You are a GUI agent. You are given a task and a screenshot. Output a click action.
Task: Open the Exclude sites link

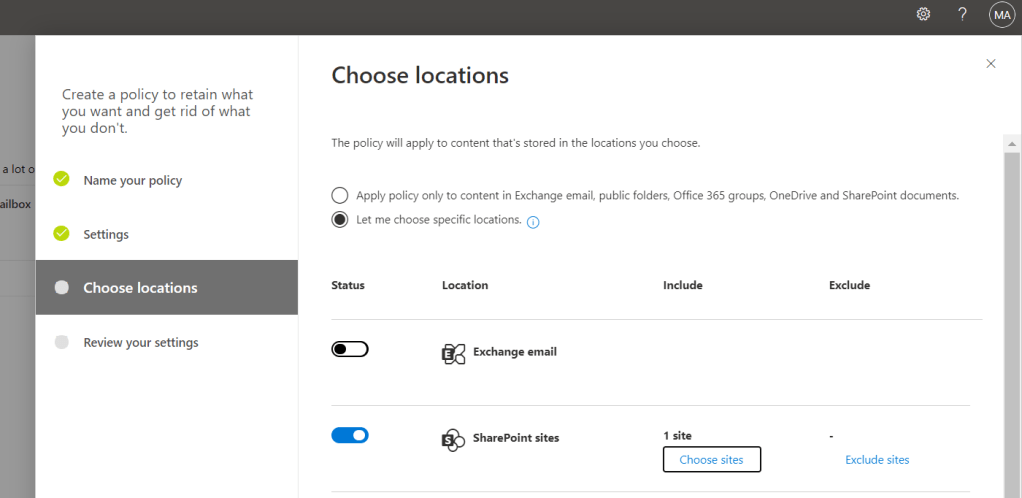pyautogui.click(x=877, y=460)
